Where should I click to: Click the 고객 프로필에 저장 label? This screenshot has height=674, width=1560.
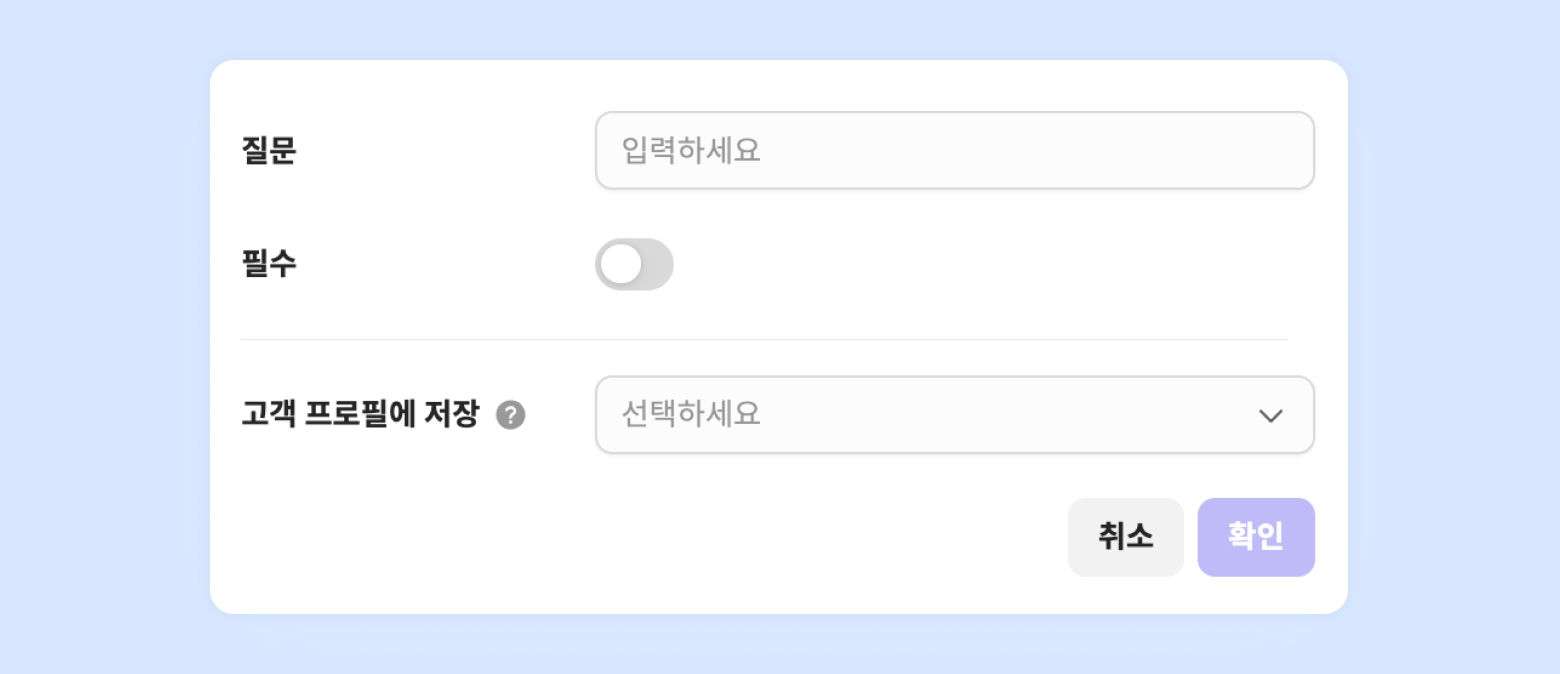(360, 415)
